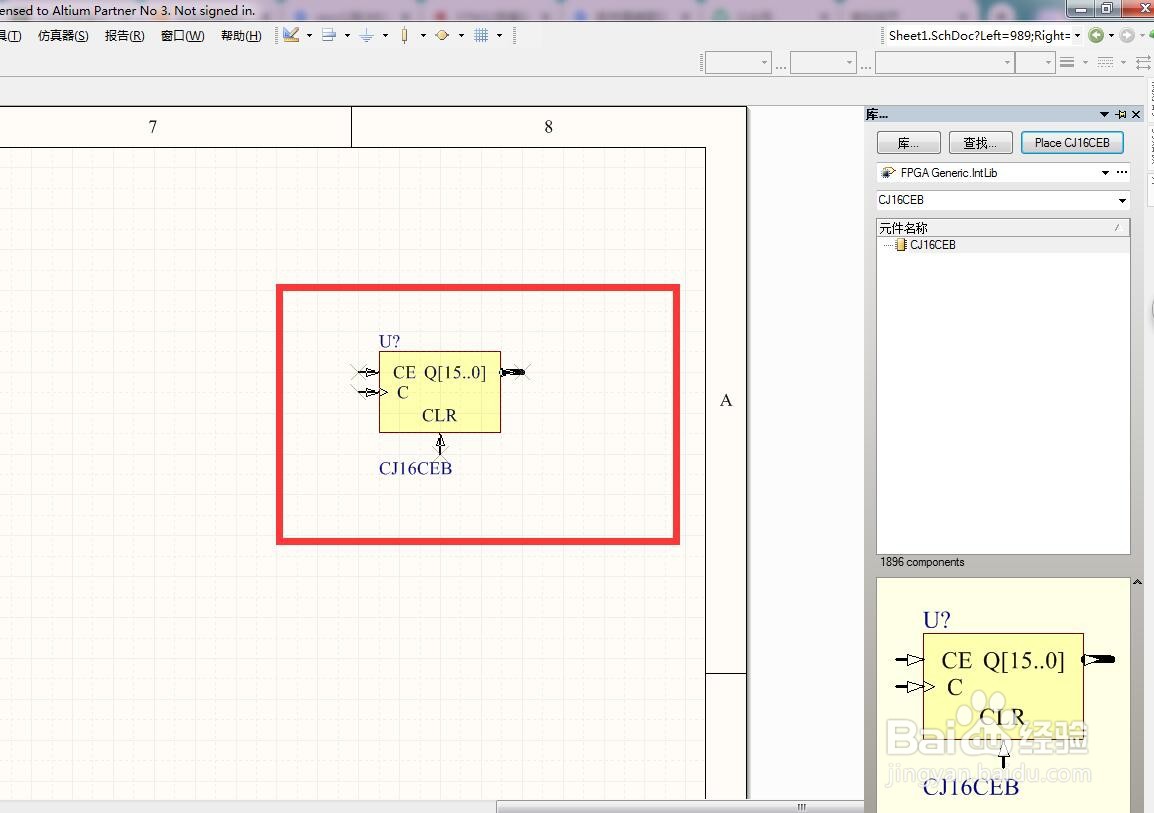Pin the library panel
This screenshot has height=813, width=1154.
point(1121,114)
